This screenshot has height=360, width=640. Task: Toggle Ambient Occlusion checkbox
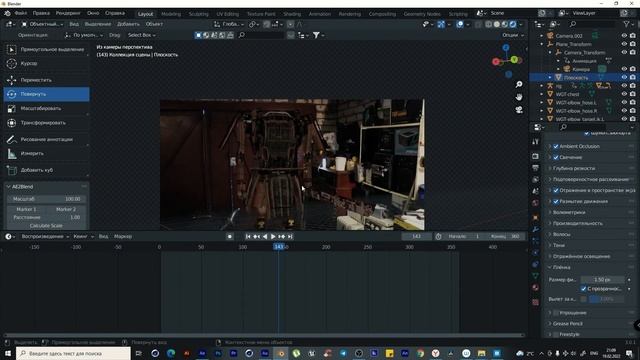pos(556,146)
